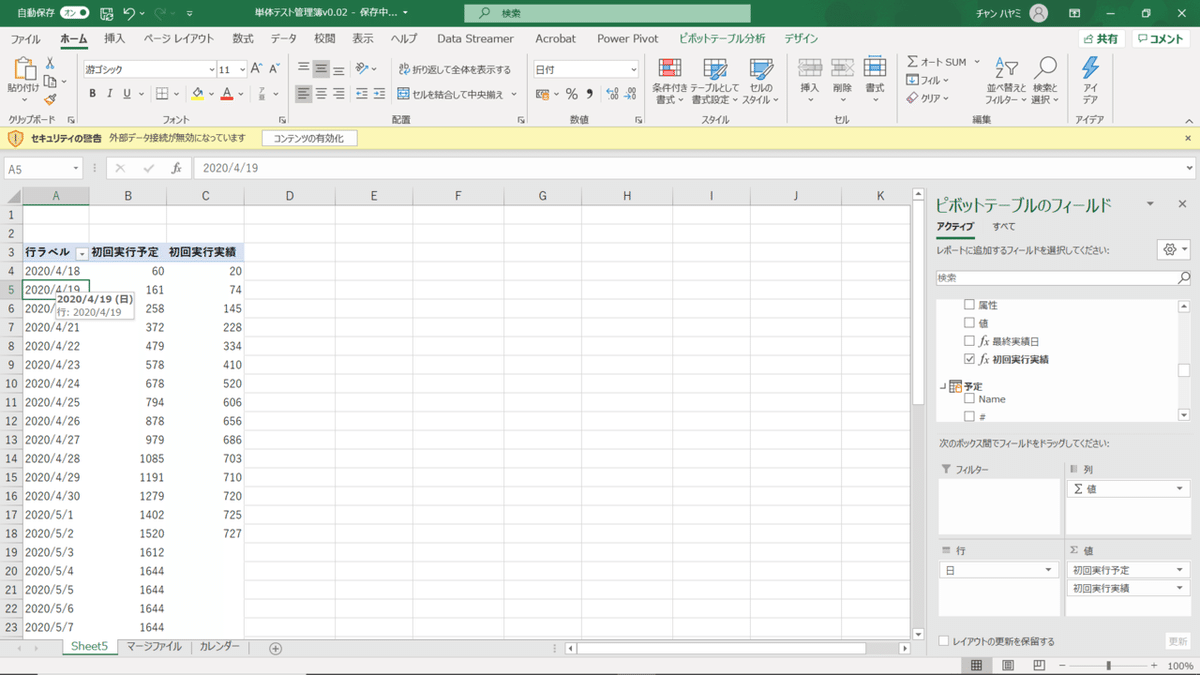
Task: Apply italic formatting with I button
Action: 110,94
